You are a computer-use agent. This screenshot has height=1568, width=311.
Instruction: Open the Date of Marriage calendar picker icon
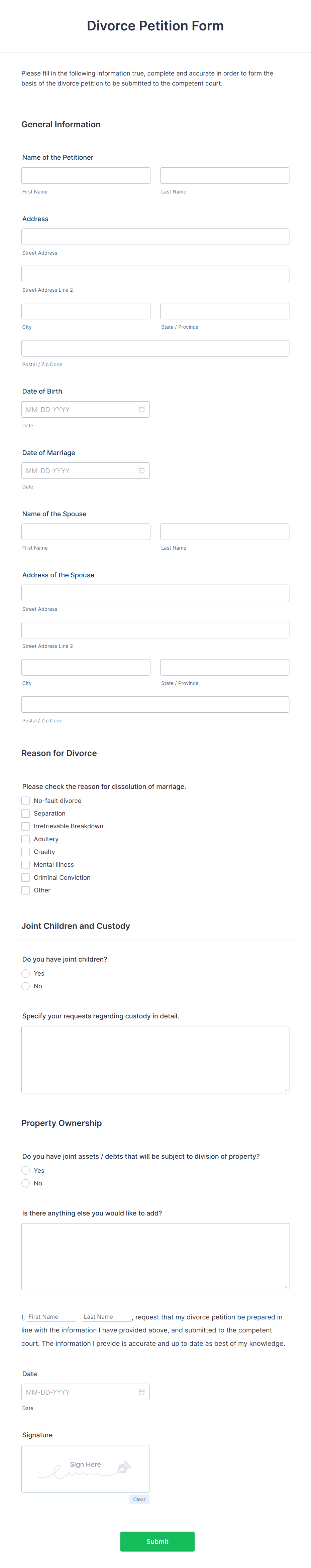click(141, 470)
